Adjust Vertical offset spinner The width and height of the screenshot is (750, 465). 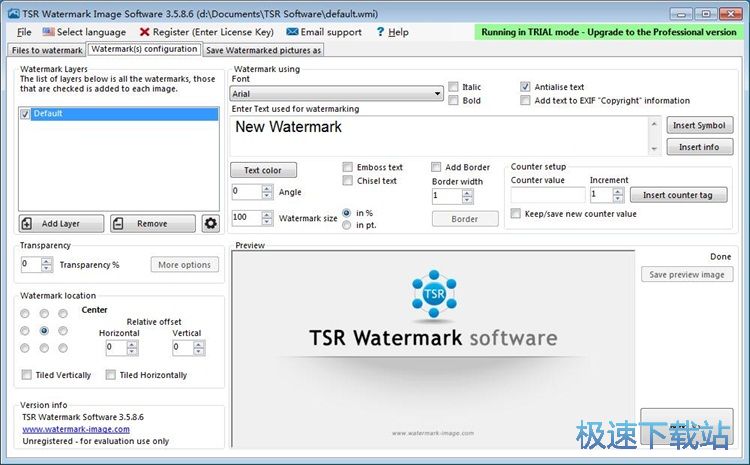199,348
